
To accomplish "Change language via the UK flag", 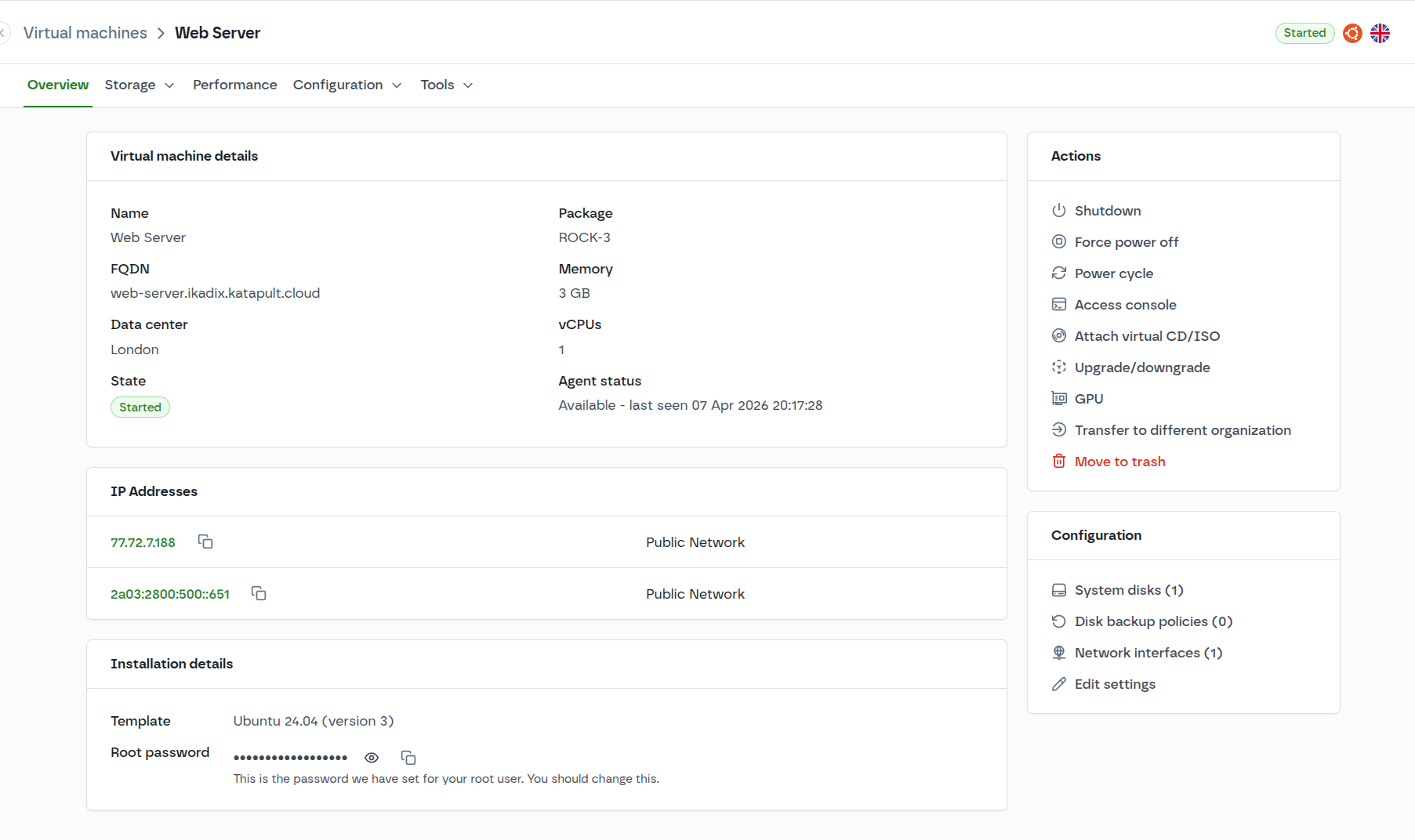I will [1380, 33].
